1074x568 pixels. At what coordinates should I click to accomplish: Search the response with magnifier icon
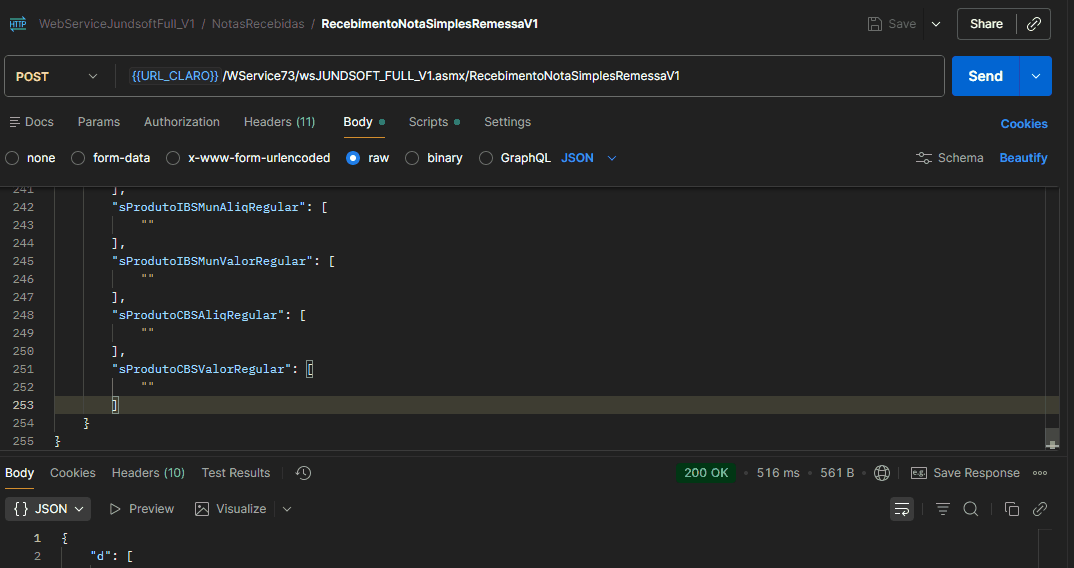tap(970, 509)
